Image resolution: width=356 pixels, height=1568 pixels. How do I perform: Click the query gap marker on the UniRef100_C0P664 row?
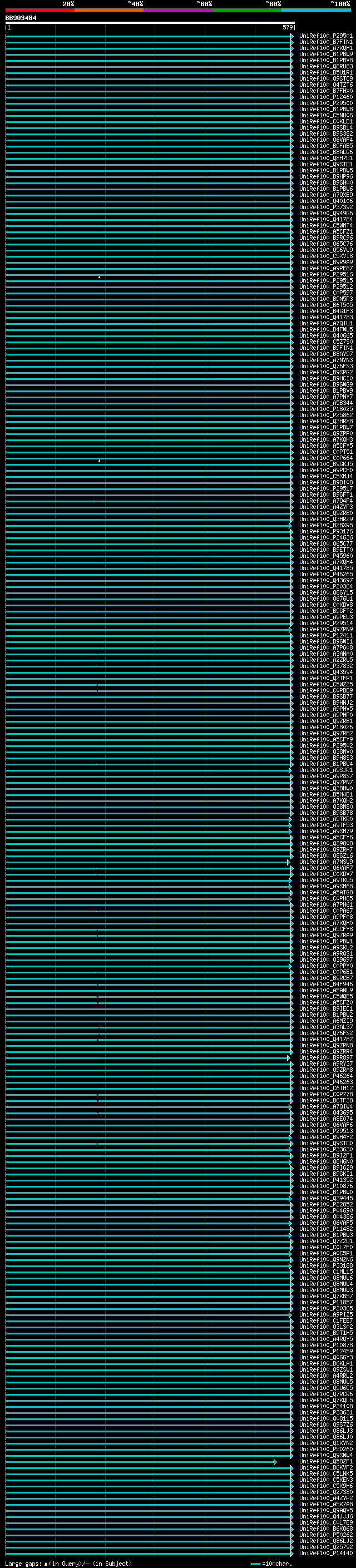[x=99, y=461]
